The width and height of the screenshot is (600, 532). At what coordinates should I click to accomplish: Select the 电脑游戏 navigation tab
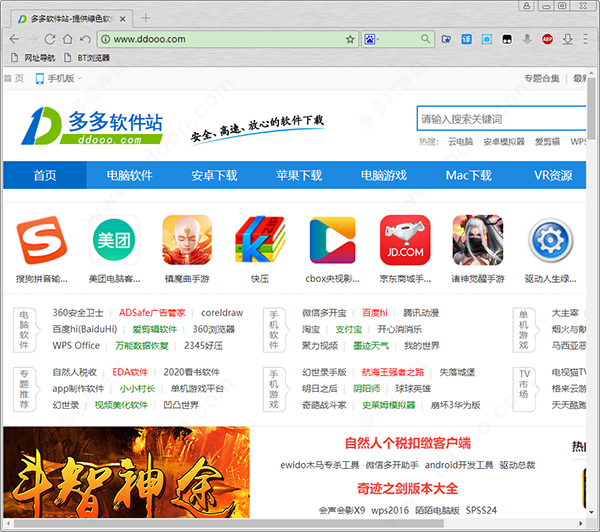pyautogui.click(x=384, y=175)
